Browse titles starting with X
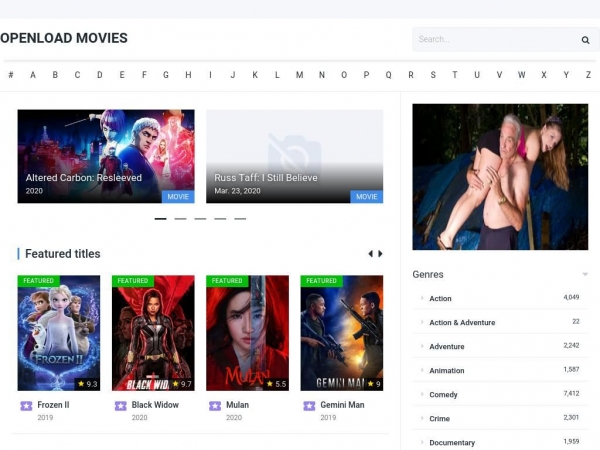Image resolution: width=600 pixels, height=450 pixels. pos(543,75)
